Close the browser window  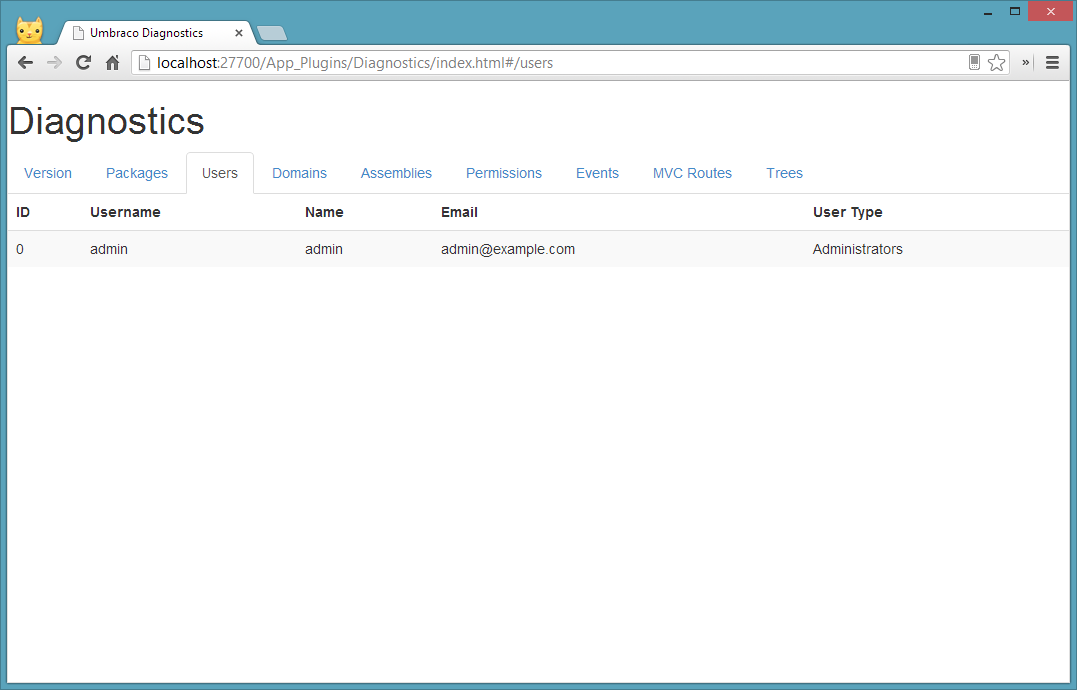pyautogui.click(x=1051, y=11)
